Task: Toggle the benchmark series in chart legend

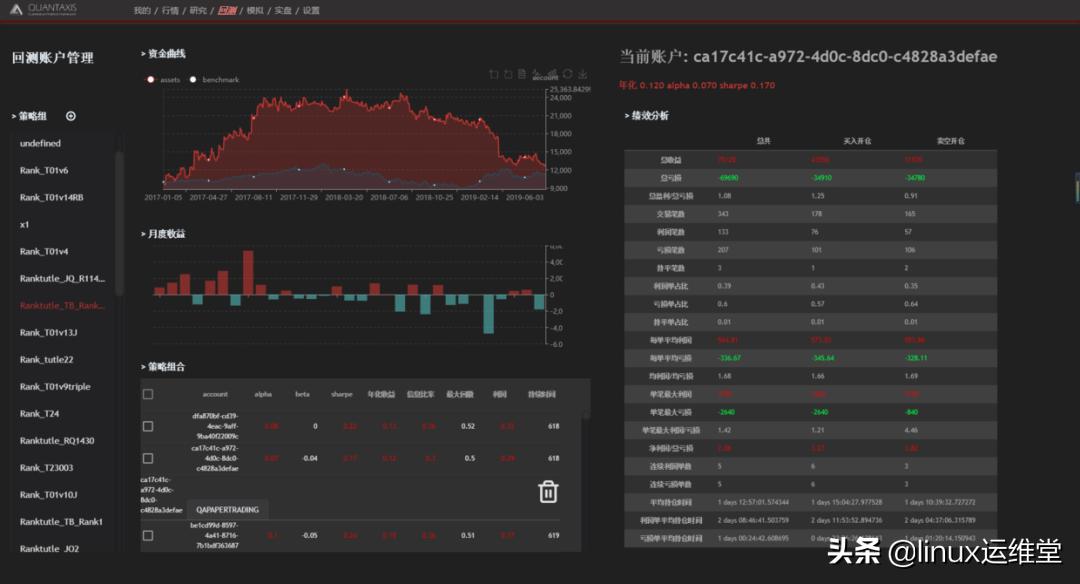Action: (x=214, y=80)
